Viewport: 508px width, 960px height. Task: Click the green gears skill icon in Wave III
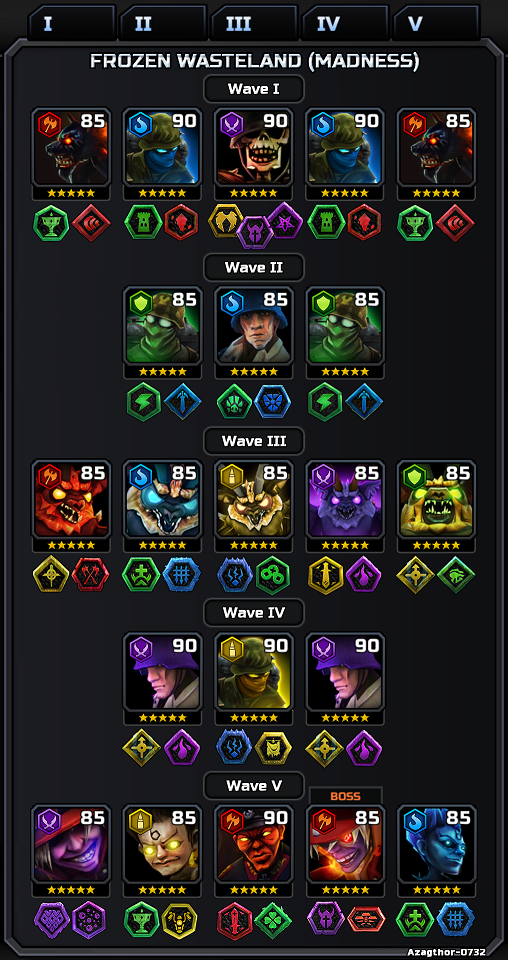pyautogui.click(x=272, y=575)
